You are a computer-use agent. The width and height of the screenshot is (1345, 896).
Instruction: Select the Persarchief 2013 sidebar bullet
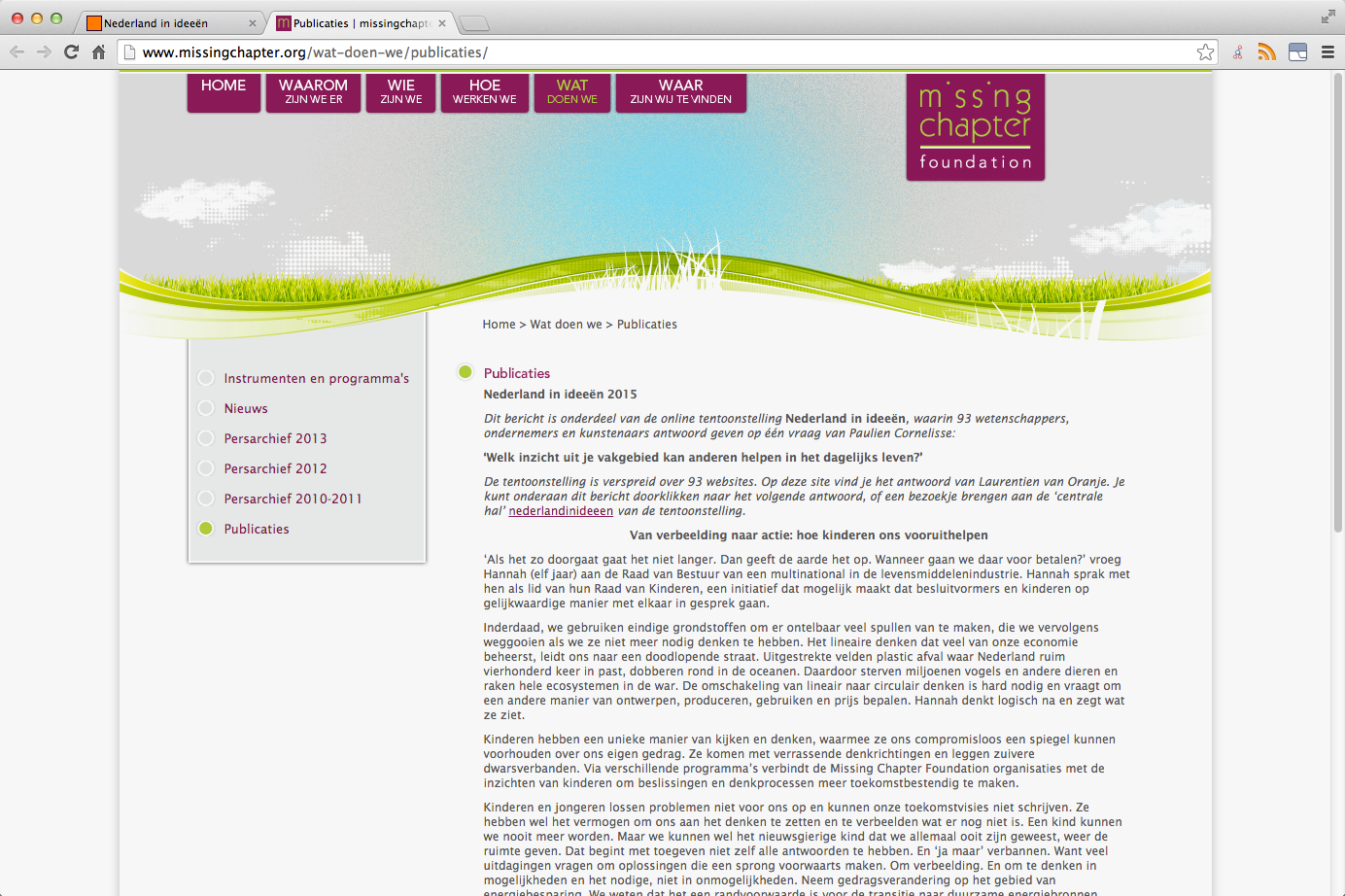[x=206, y=438]
